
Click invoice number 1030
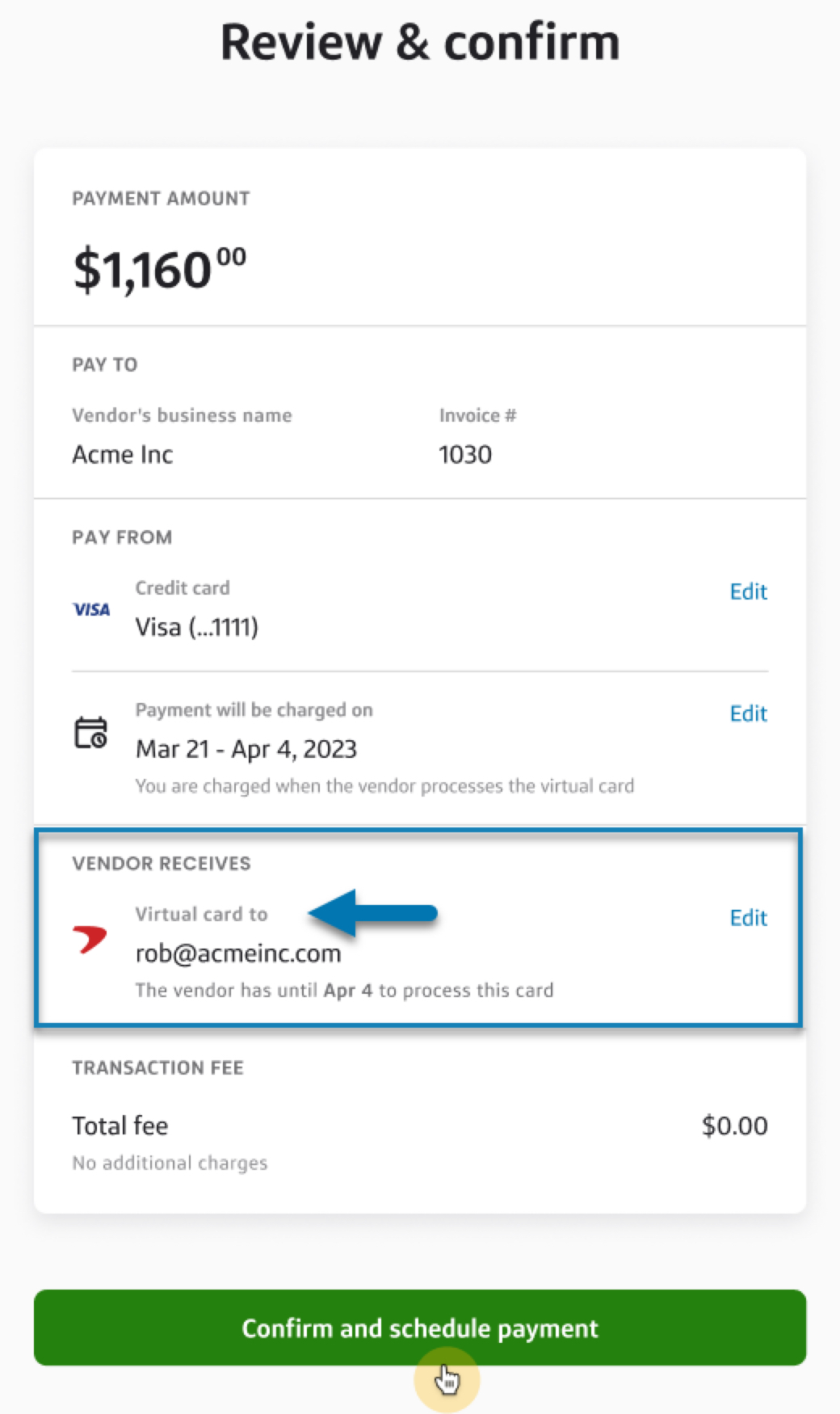pos(464,454)
